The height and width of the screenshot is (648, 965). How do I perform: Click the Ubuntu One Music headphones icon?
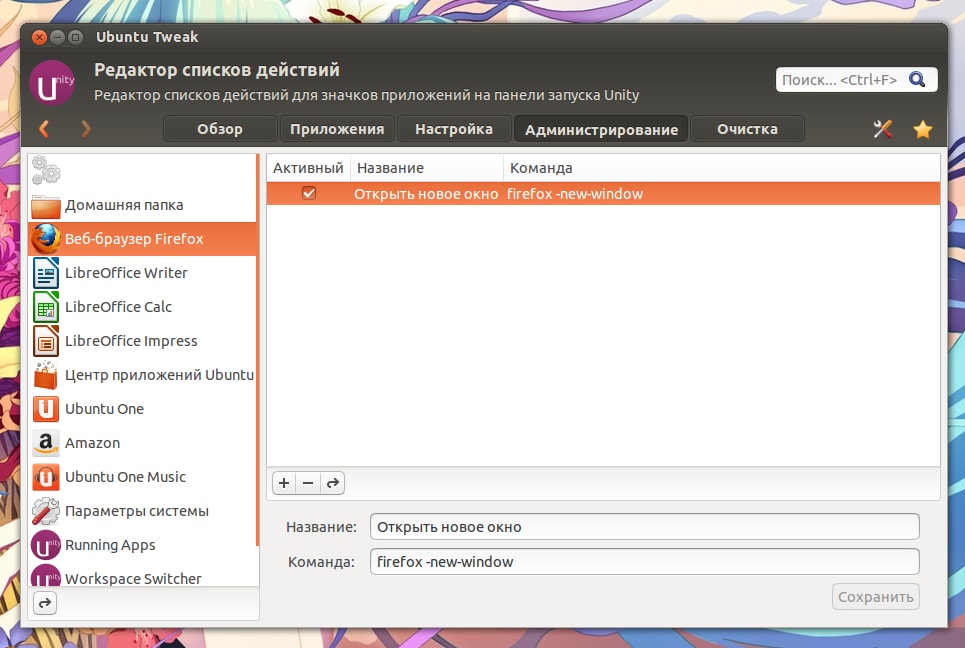click(46, 477)
